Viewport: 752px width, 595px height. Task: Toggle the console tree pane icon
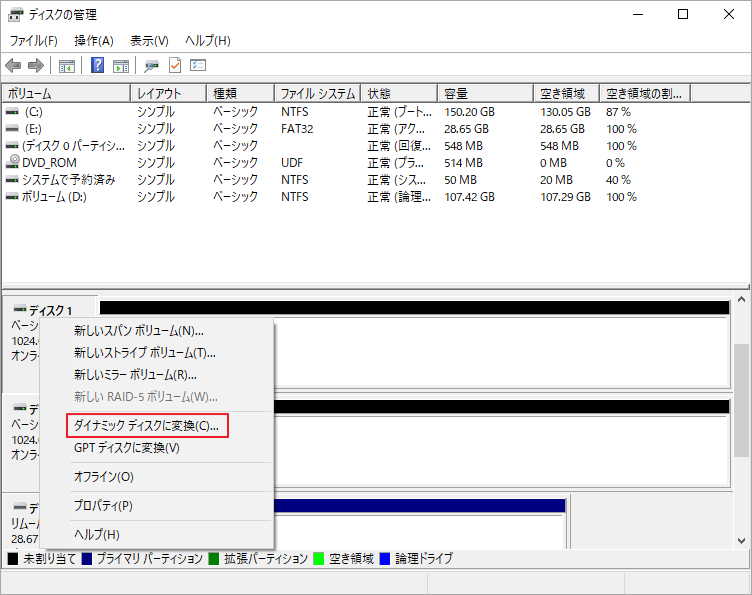pyautogui.click(x=67, y=66)
